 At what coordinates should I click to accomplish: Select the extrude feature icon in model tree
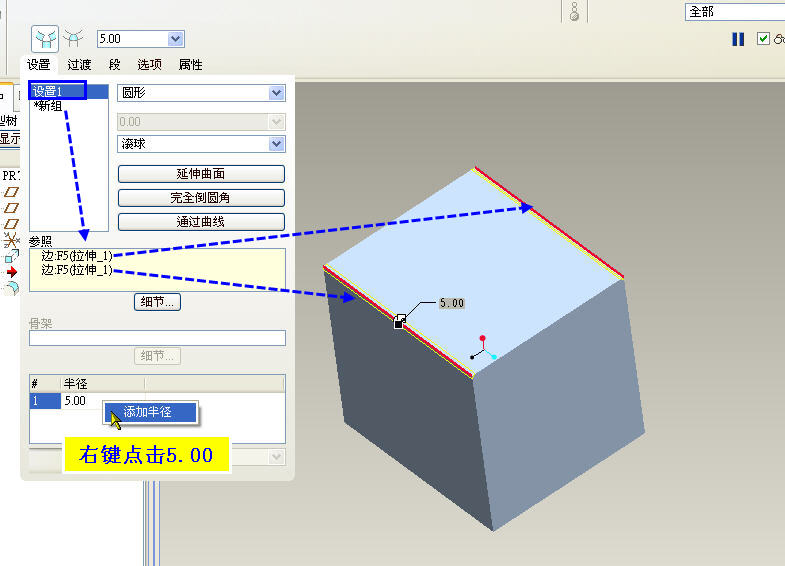point(12,257)
